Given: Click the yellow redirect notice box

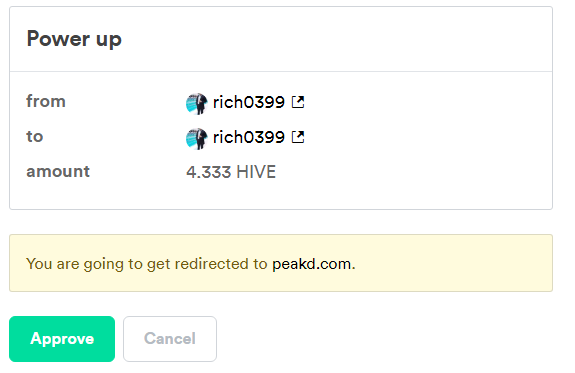Looking at the screenshot, I should tap(281, 263).
